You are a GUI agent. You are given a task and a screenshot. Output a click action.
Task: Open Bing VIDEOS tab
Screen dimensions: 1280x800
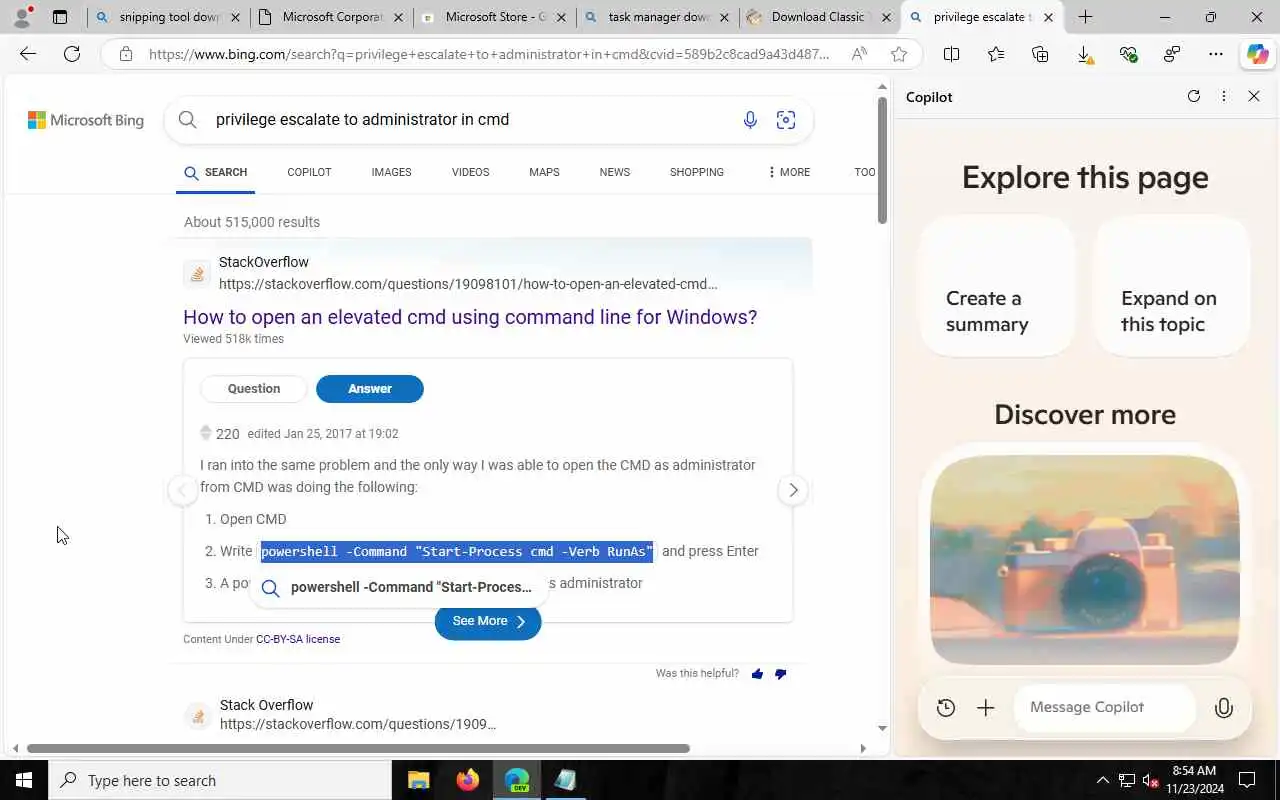[x=470, y=172]
